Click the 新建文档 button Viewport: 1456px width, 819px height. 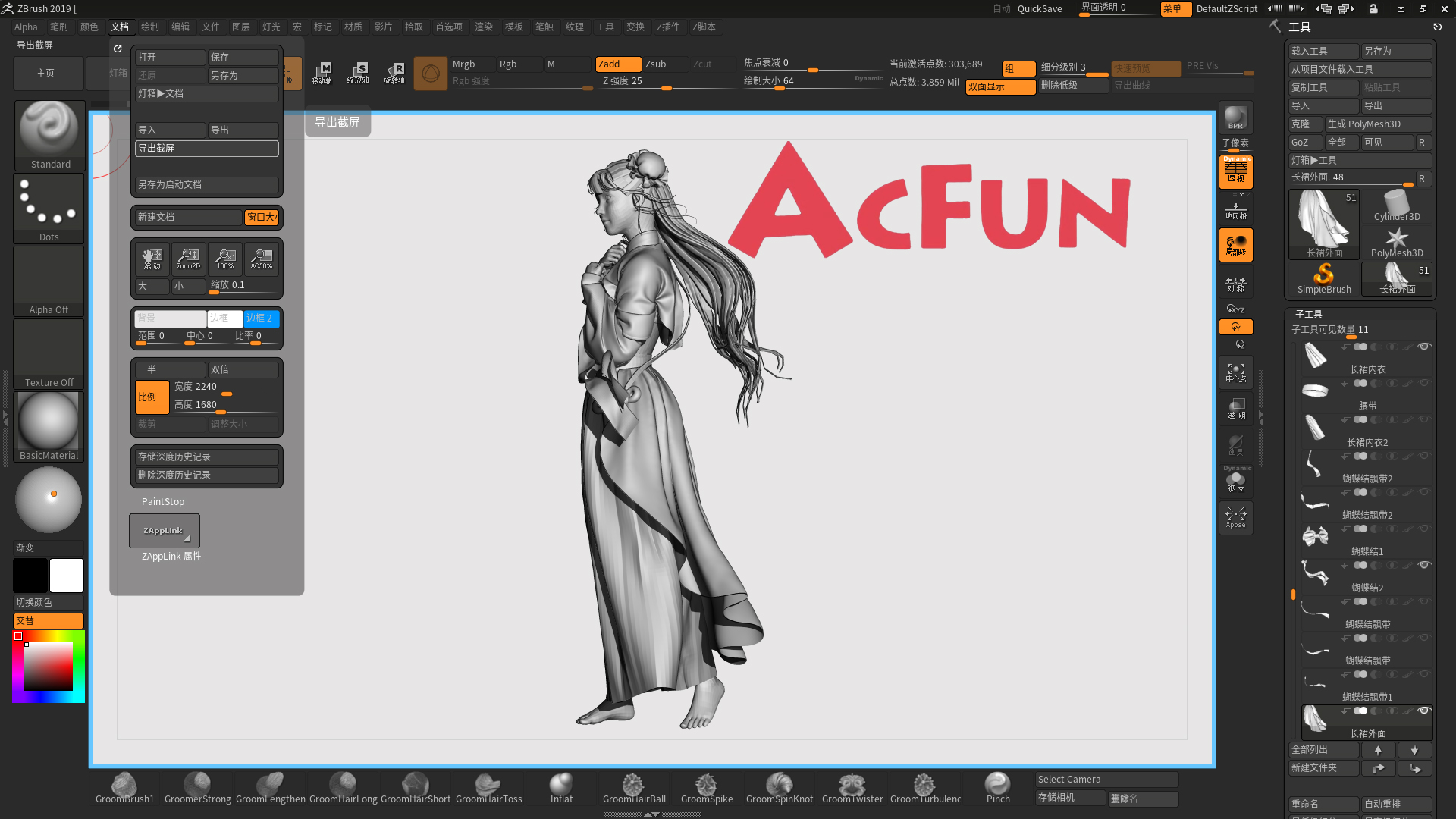point(189,218)
